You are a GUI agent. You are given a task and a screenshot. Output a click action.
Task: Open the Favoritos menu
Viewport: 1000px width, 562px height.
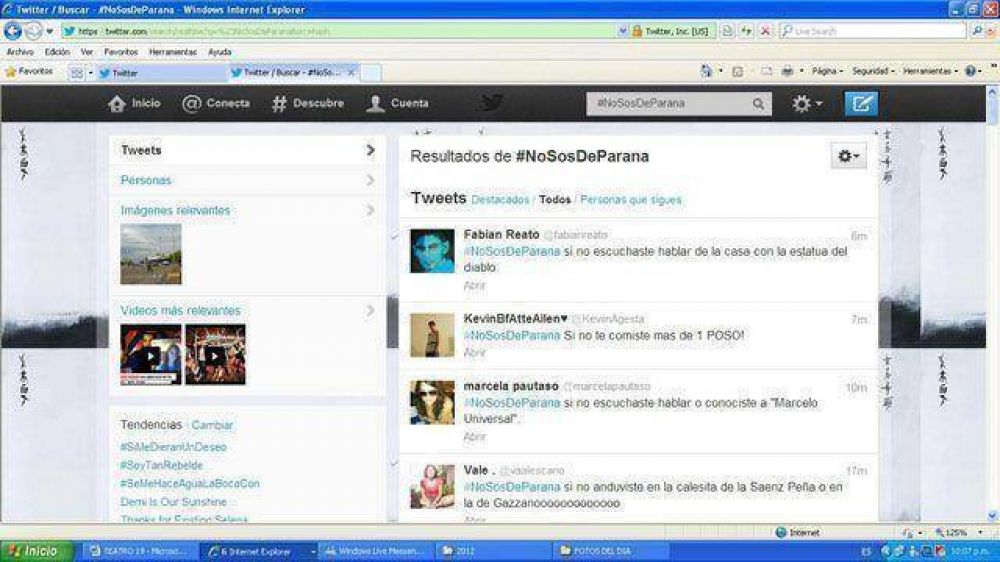pyautogui.click(x=121, y=52)
